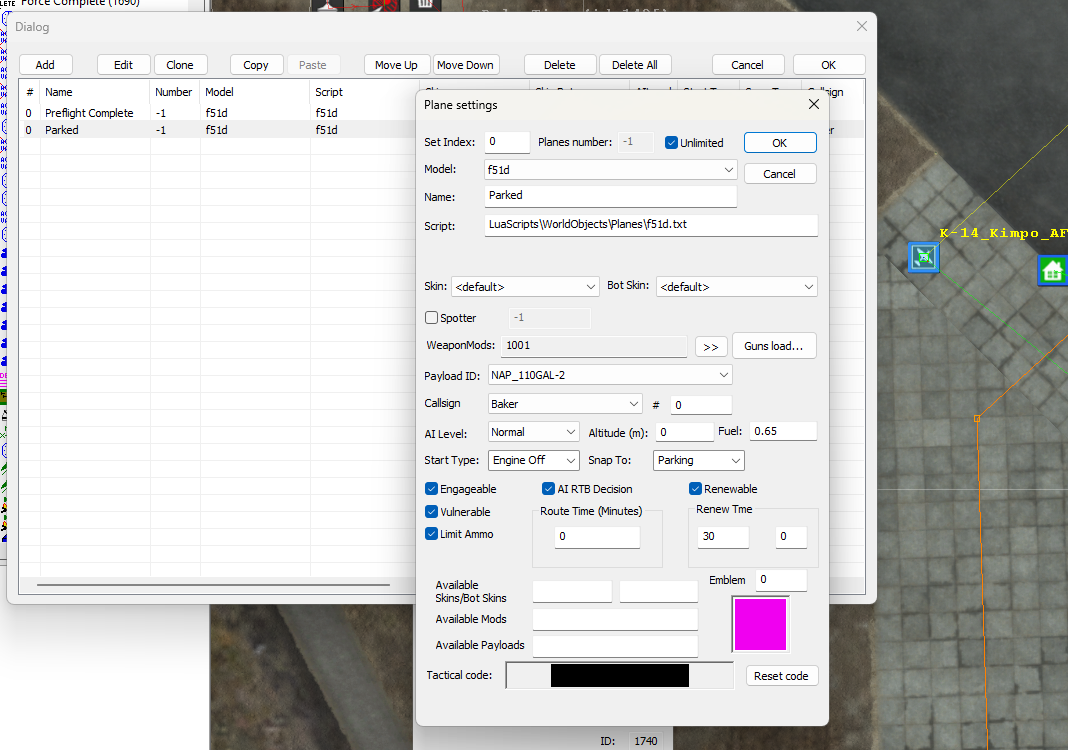Click the Reset code button
Screen dimensions: 1068x750
click(781, 676)
